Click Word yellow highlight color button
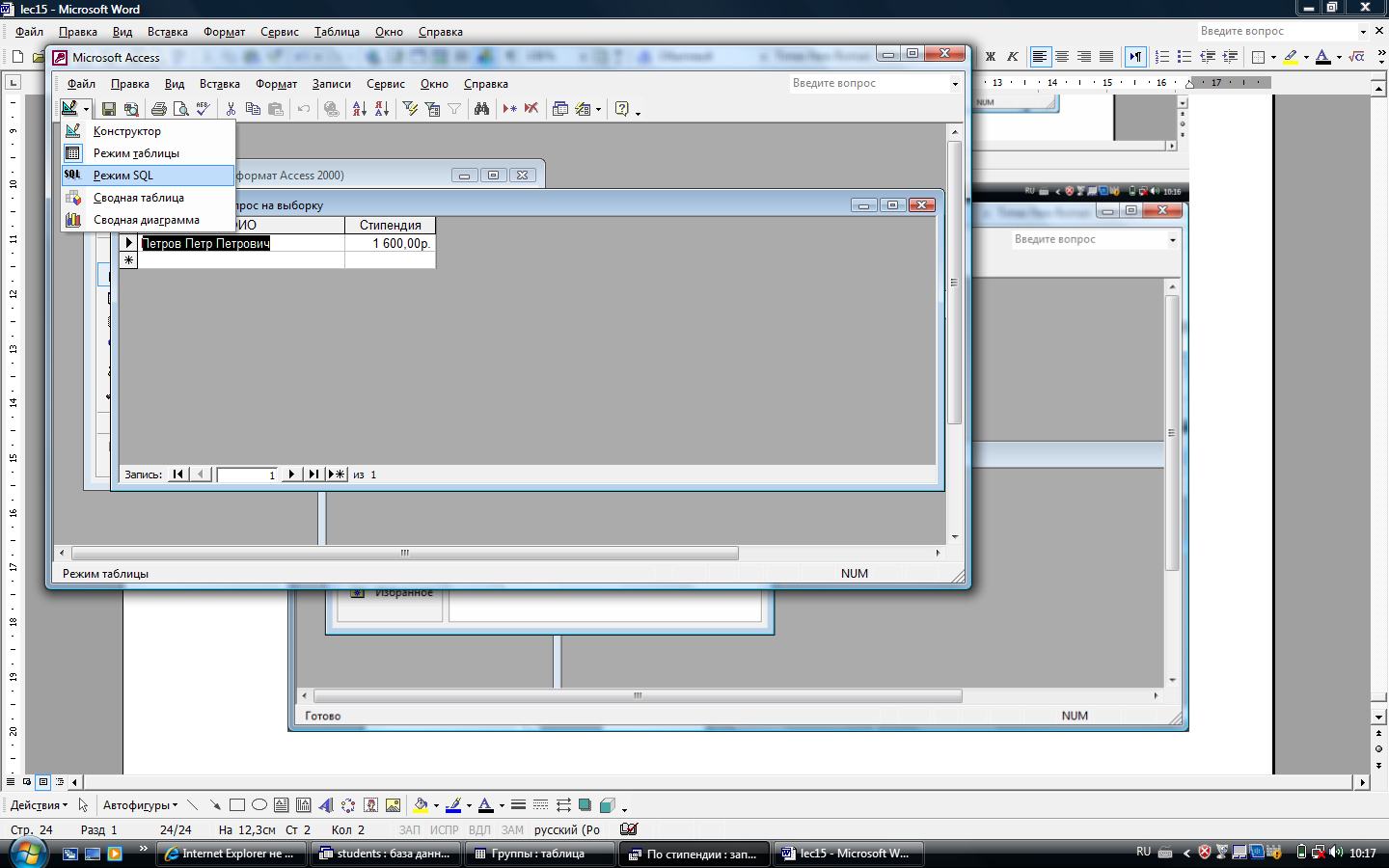 coord(1291,57)
